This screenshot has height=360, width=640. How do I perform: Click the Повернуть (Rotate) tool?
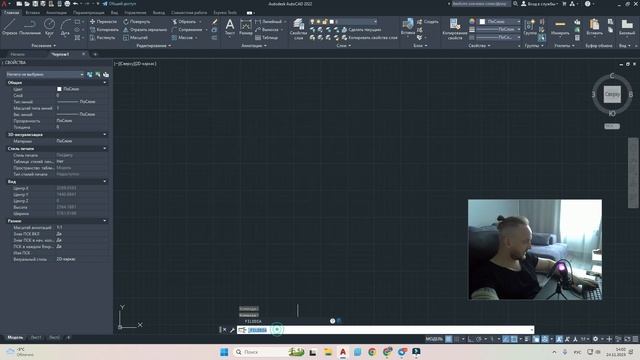coord(137,21)
